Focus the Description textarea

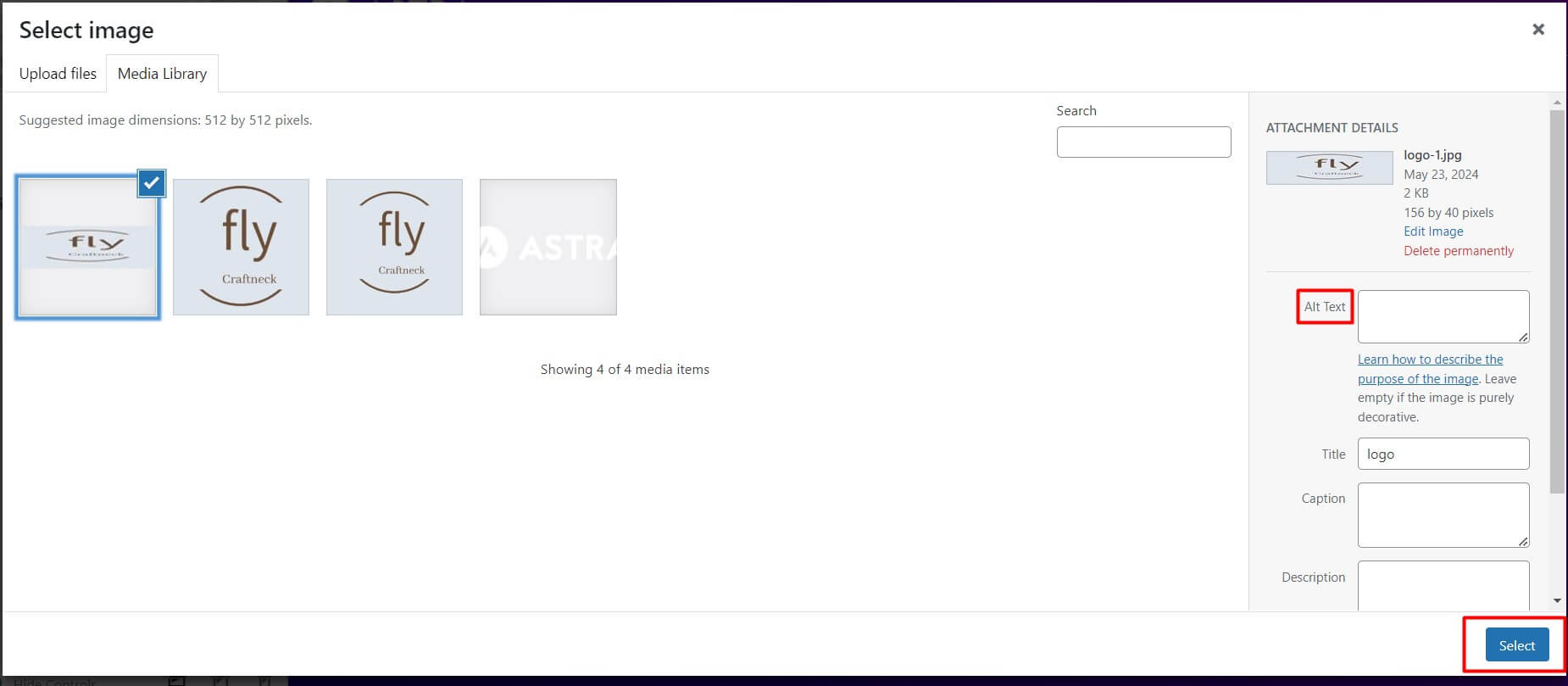pos(1443,586)
